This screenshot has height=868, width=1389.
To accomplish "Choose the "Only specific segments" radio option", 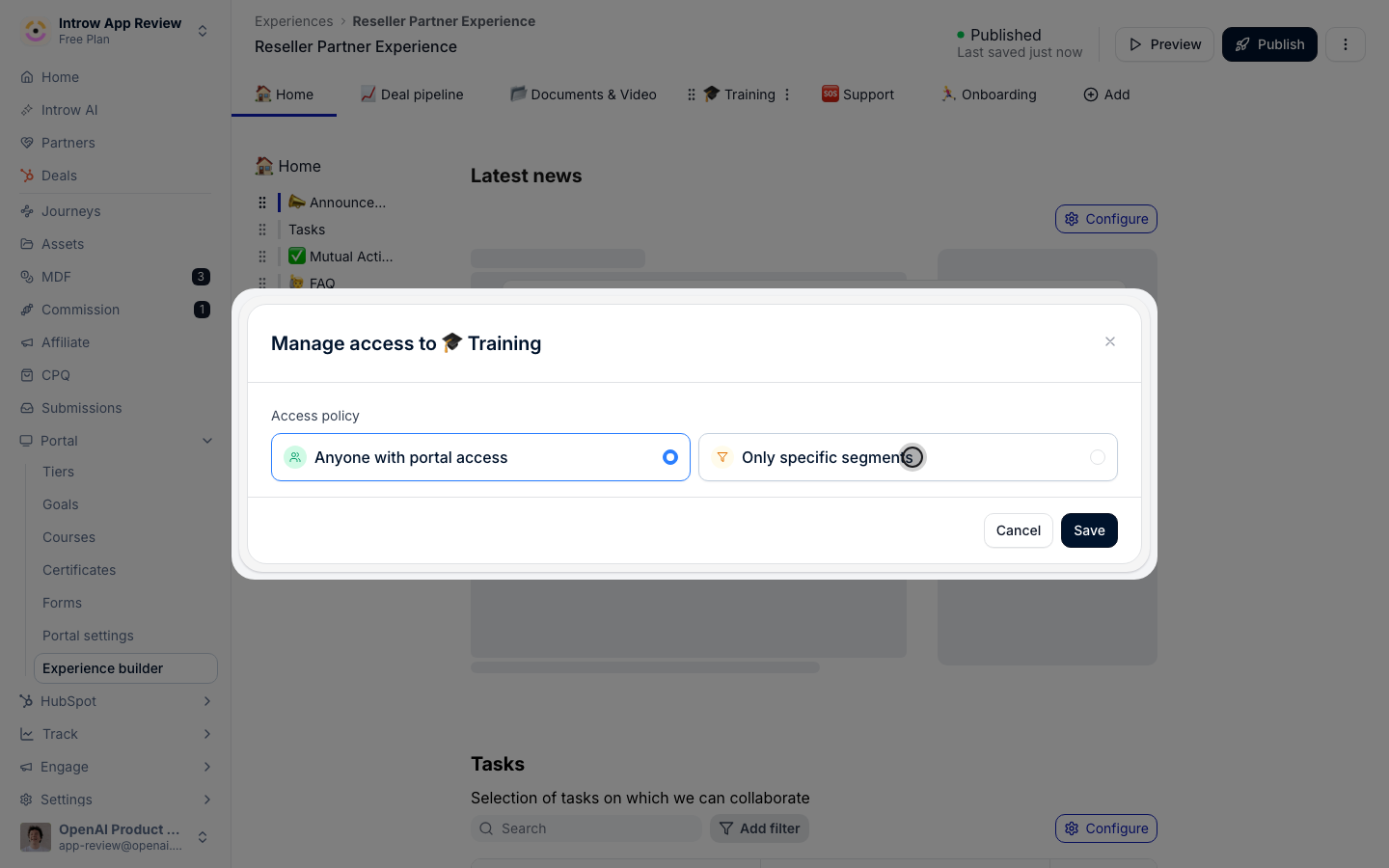I will tap(908, 457).
